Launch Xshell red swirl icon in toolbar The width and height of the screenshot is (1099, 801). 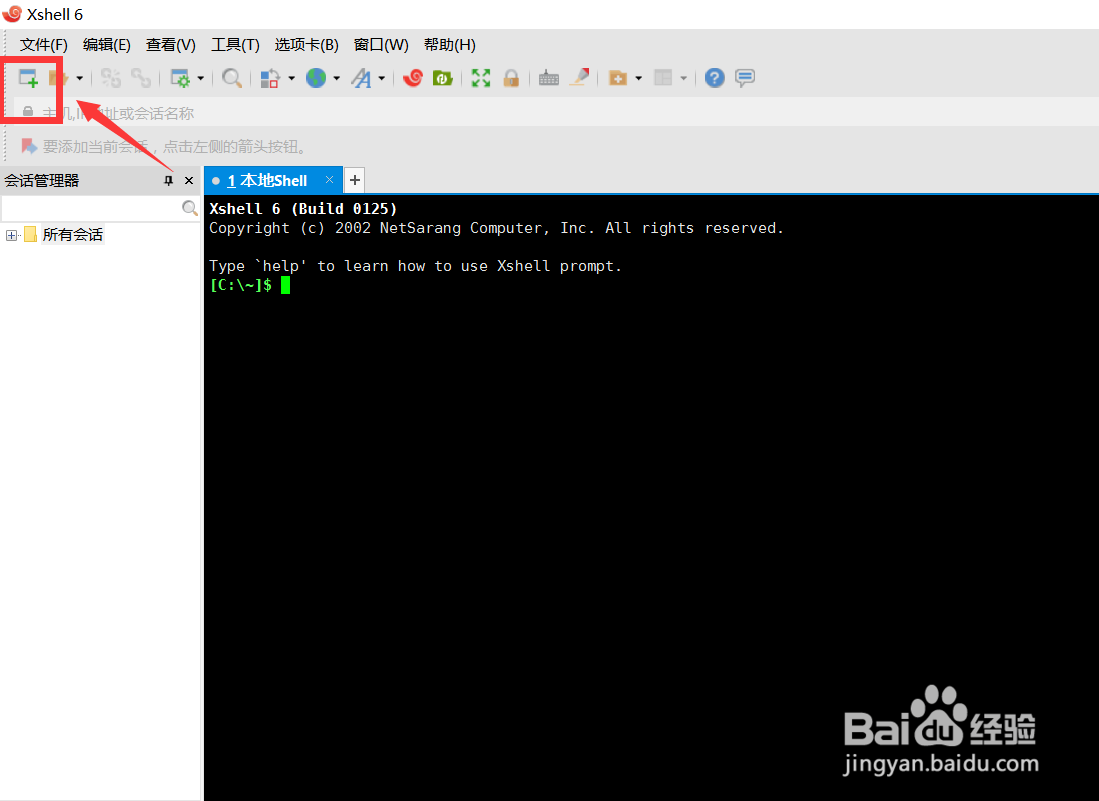tap(413, 78)
